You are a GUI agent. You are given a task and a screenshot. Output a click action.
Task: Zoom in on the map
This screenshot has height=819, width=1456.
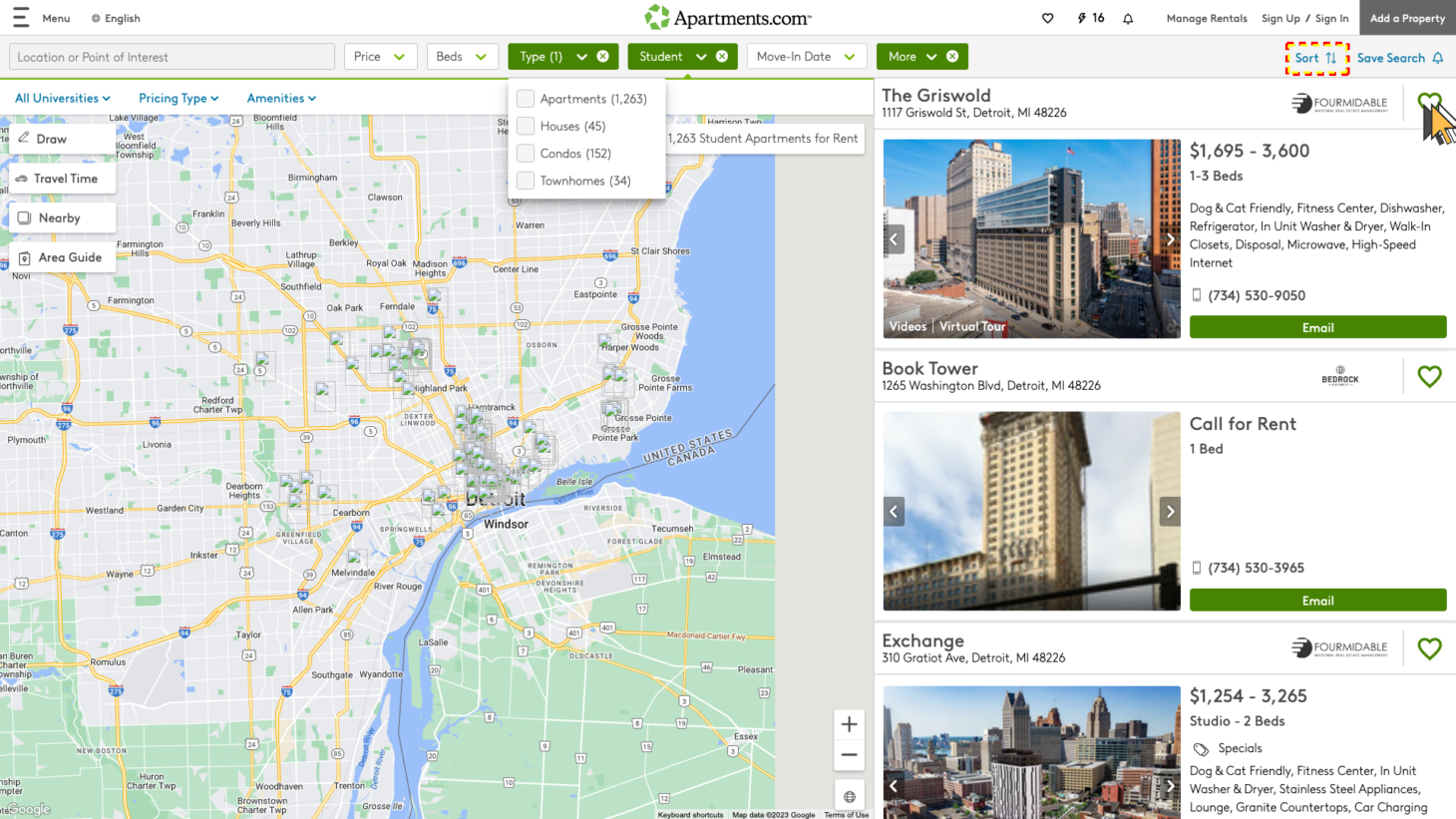[x=849, y=724]
